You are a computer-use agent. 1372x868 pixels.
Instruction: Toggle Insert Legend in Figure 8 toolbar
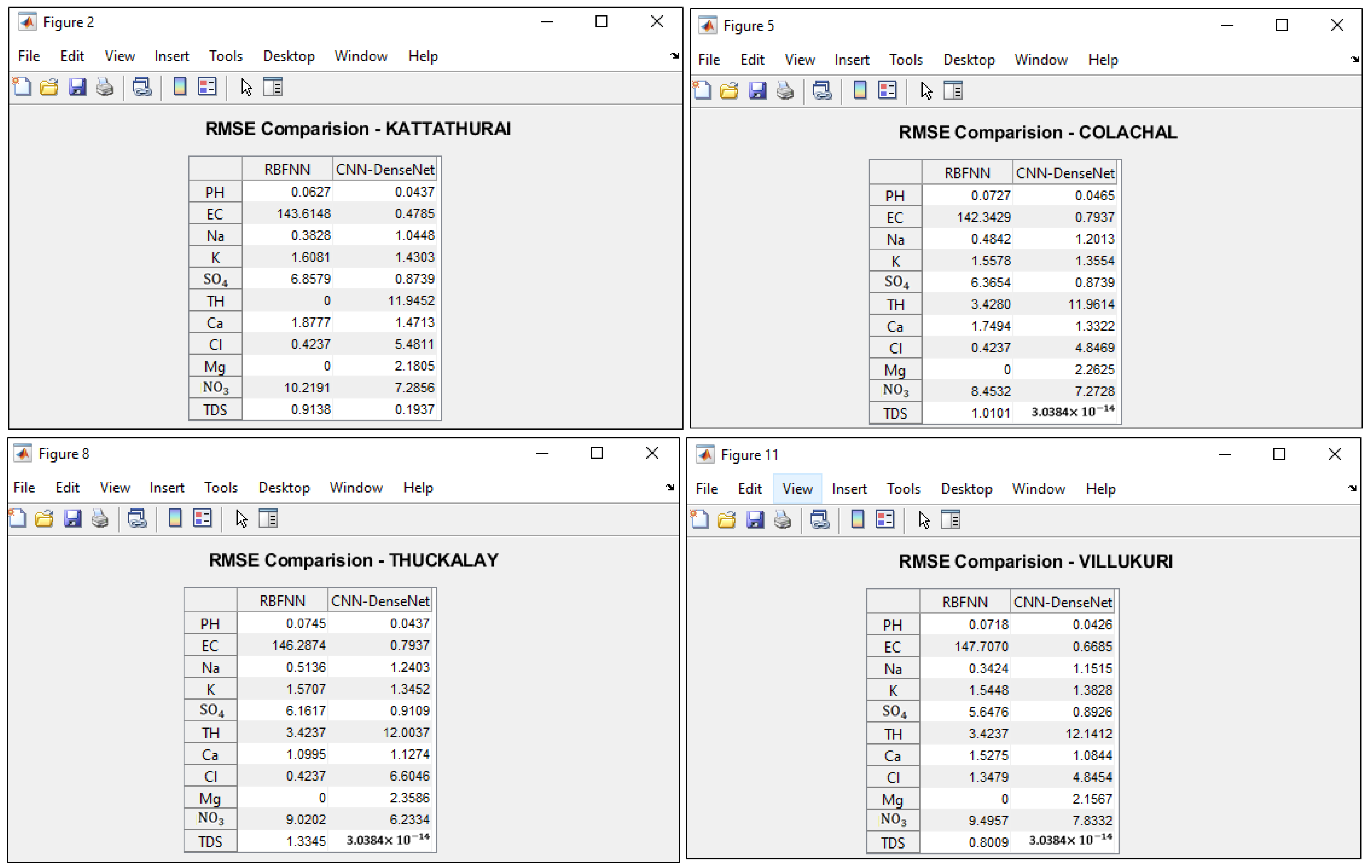(x=202, y=519)
